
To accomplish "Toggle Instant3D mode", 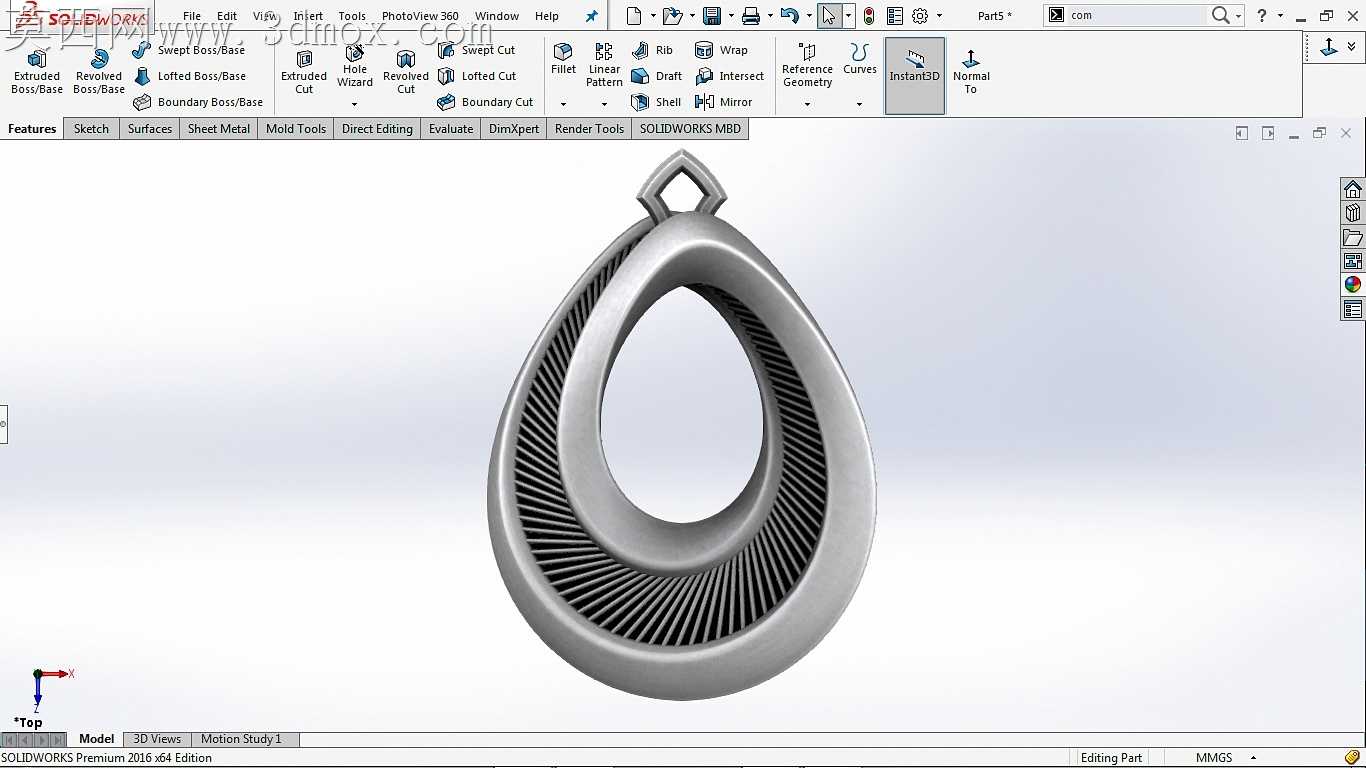I will [915, 76].
